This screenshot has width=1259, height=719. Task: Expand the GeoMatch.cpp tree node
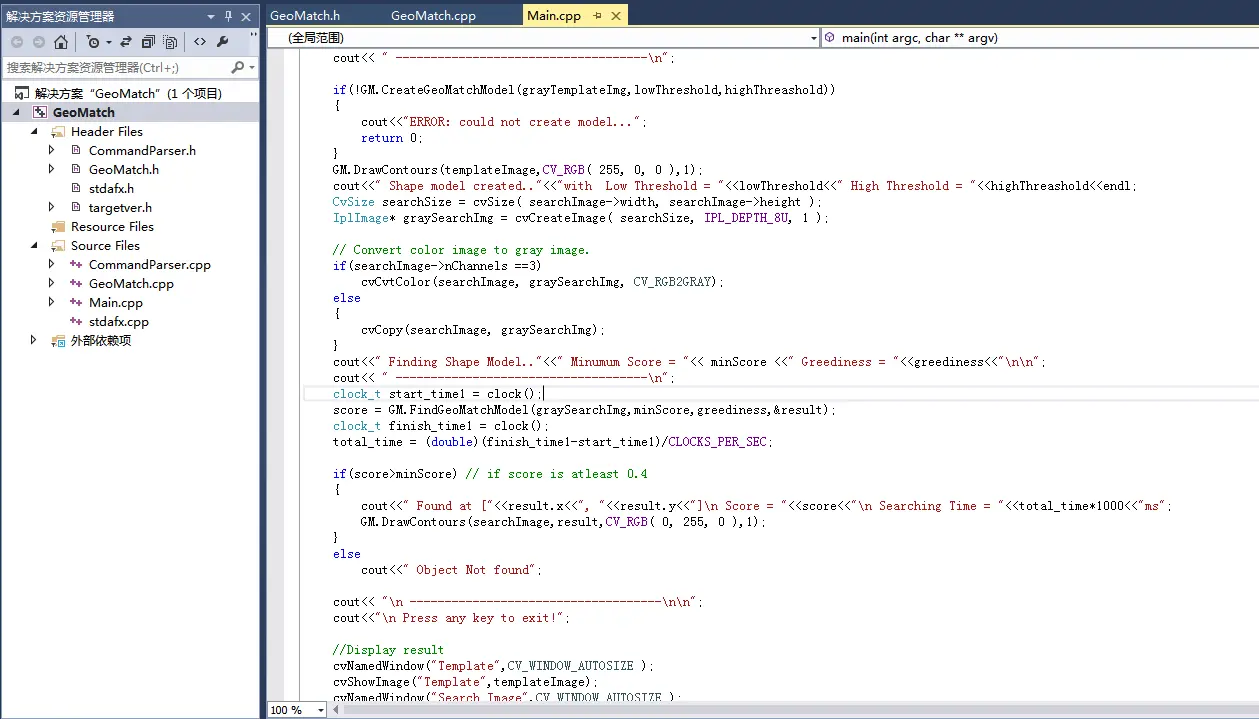point(52,284)
